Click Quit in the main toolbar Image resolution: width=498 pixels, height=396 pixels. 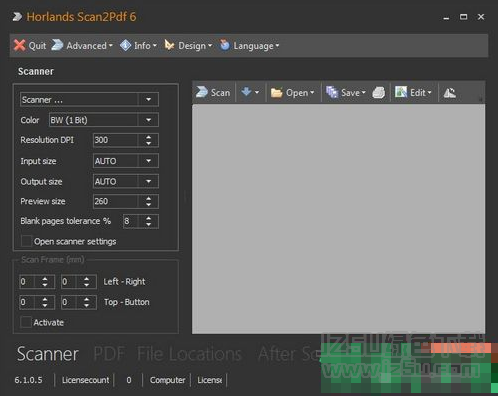coord(30,45)
